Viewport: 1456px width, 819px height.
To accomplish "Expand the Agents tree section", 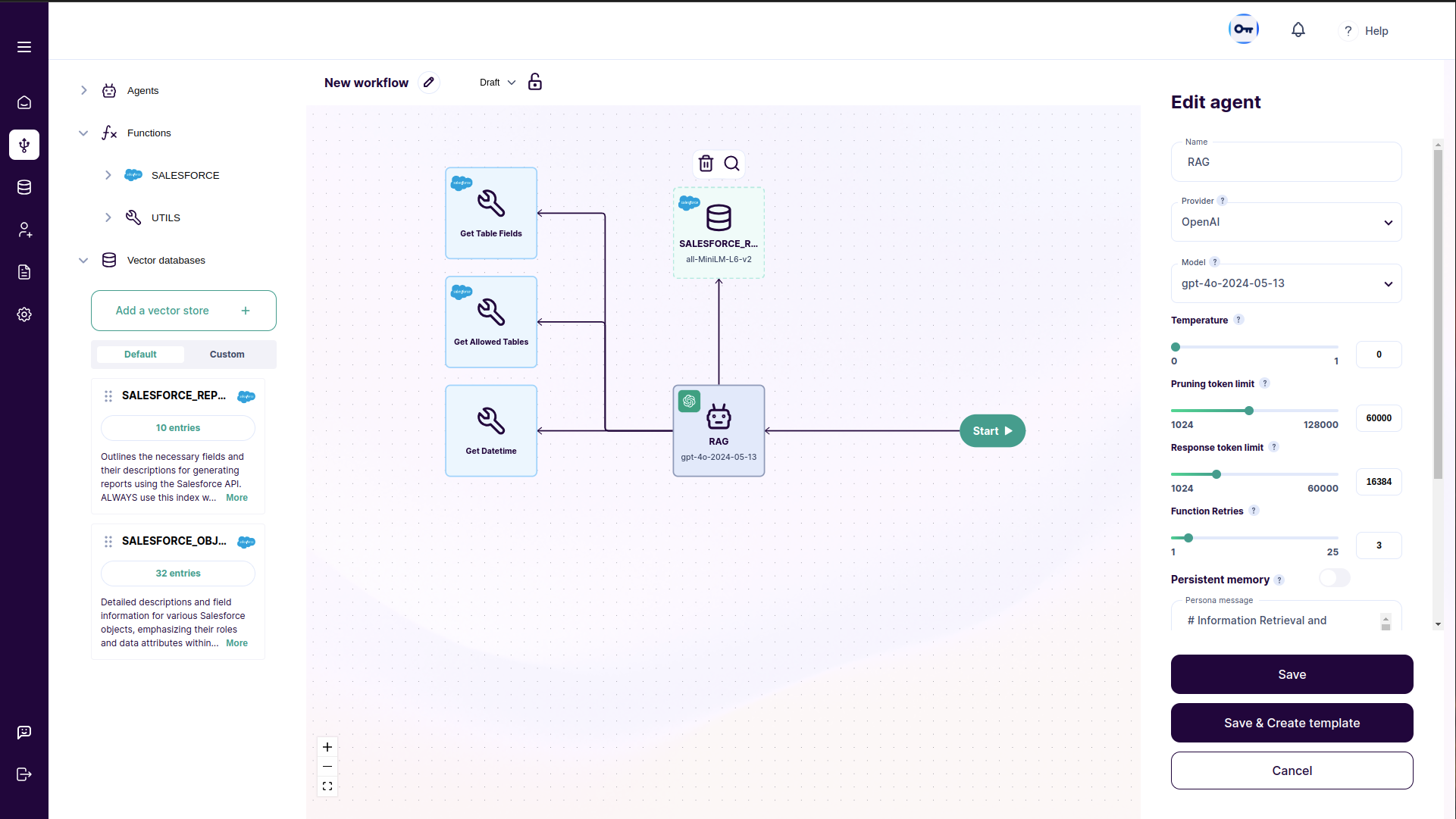I will coord(84,90).
